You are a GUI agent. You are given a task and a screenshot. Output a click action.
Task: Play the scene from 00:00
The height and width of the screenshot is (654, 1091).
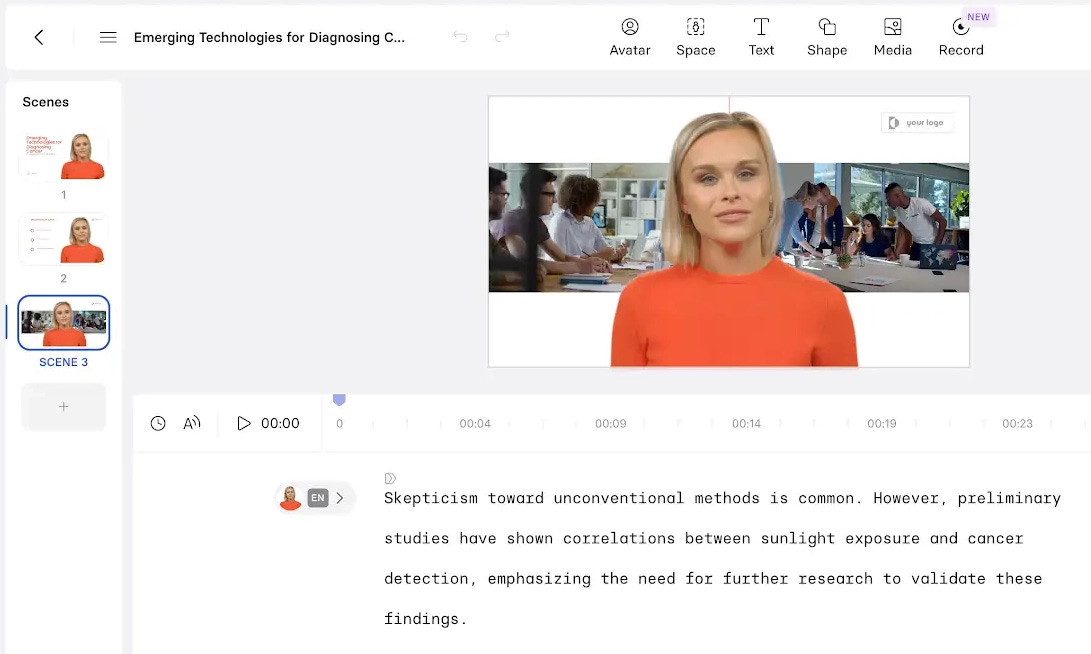[244, 423]
